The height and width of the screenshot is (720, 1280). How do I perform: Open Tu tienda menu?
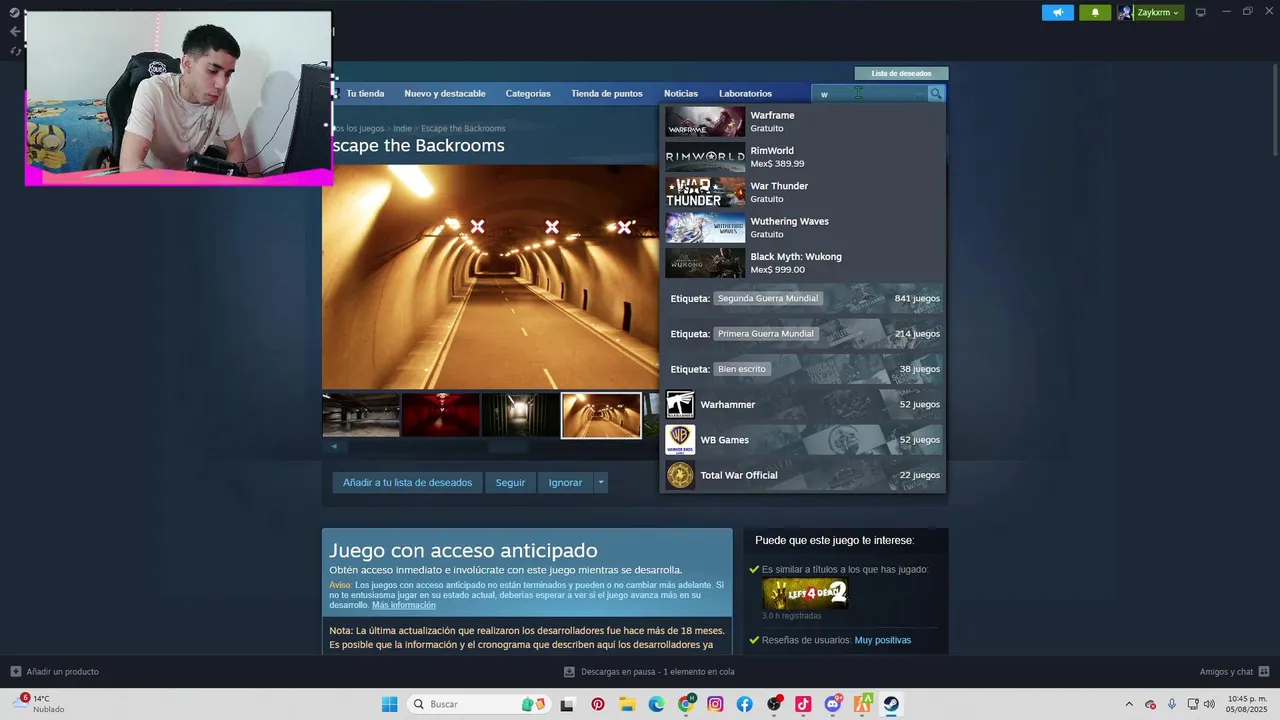tap(365, 94)
